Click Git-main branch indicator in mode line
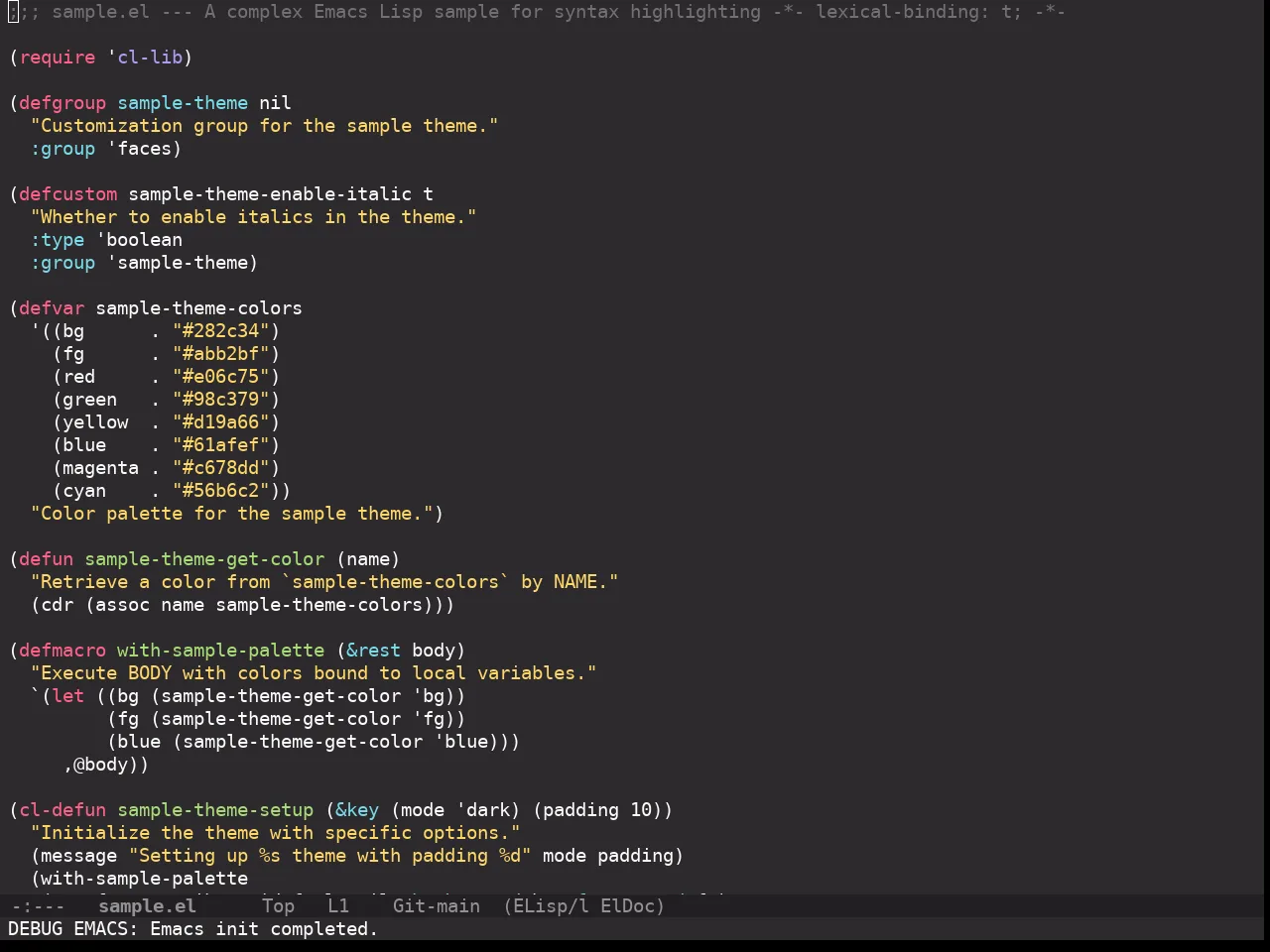The image size is (1270, 952). click(x=436, y=906)
